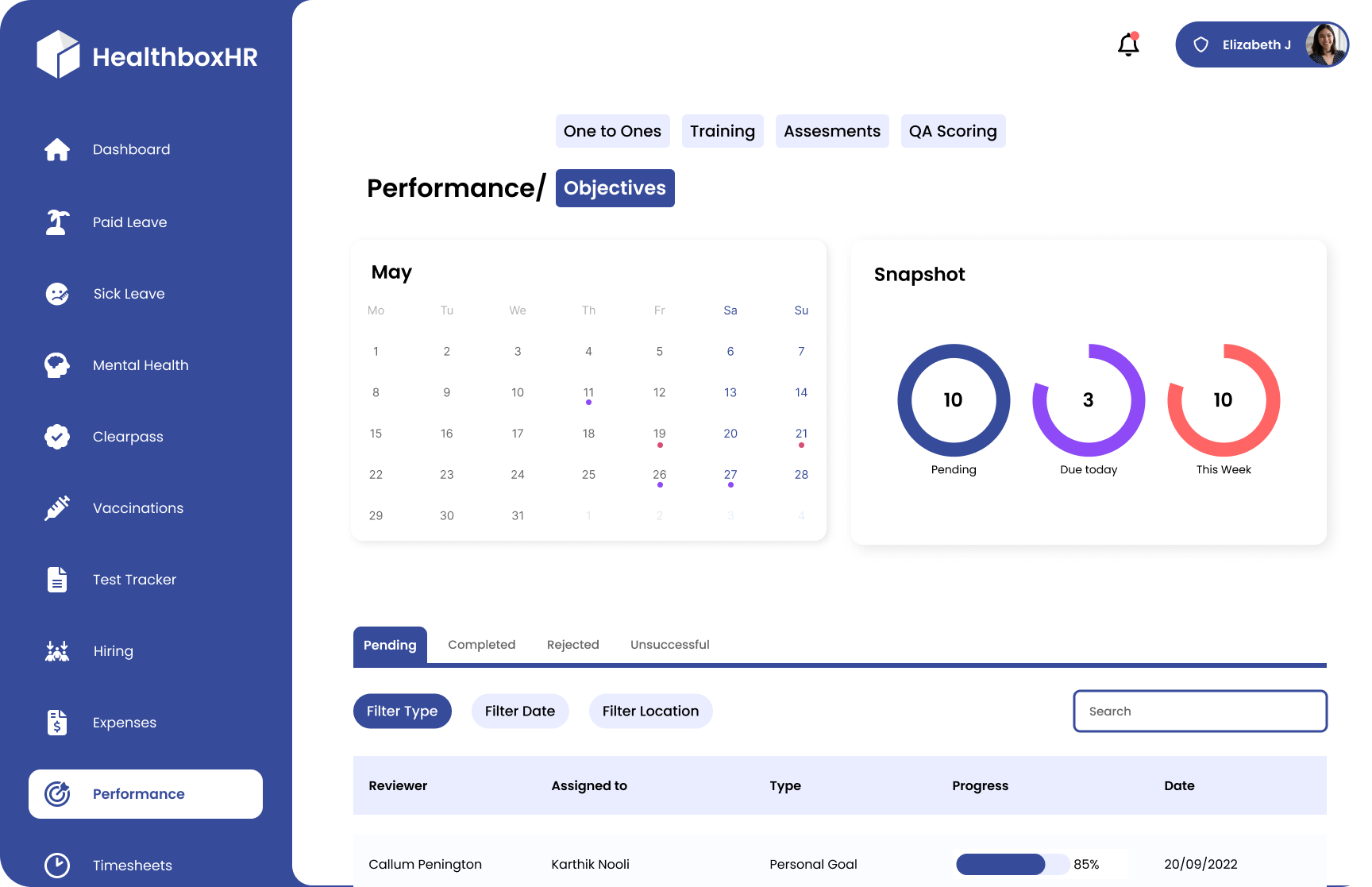Open the QA Scoring section
Screen dimensions: 1372x887
[953, 131]
